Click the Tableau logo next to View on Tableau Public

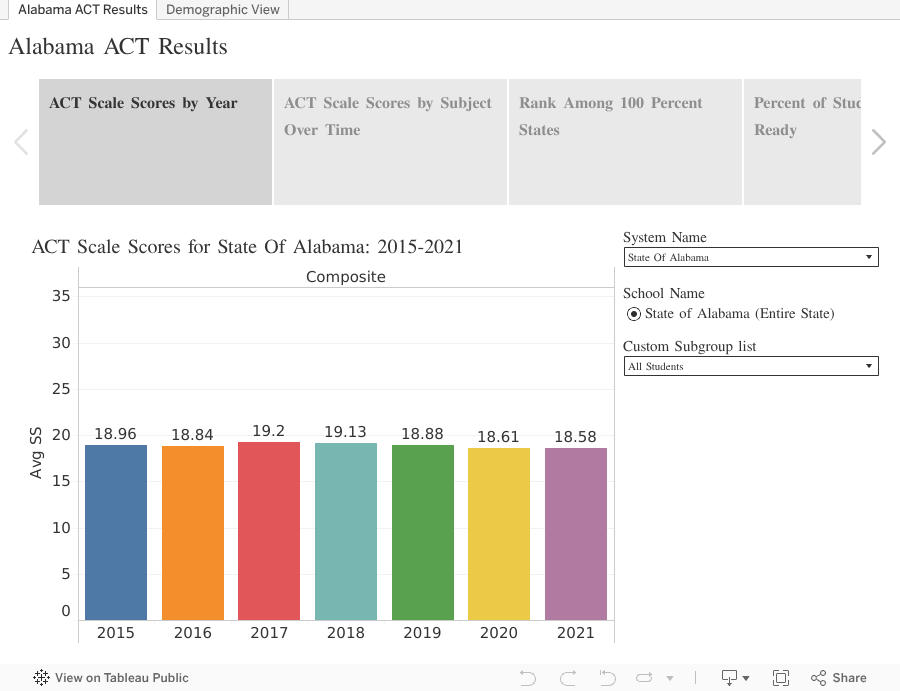40,678
